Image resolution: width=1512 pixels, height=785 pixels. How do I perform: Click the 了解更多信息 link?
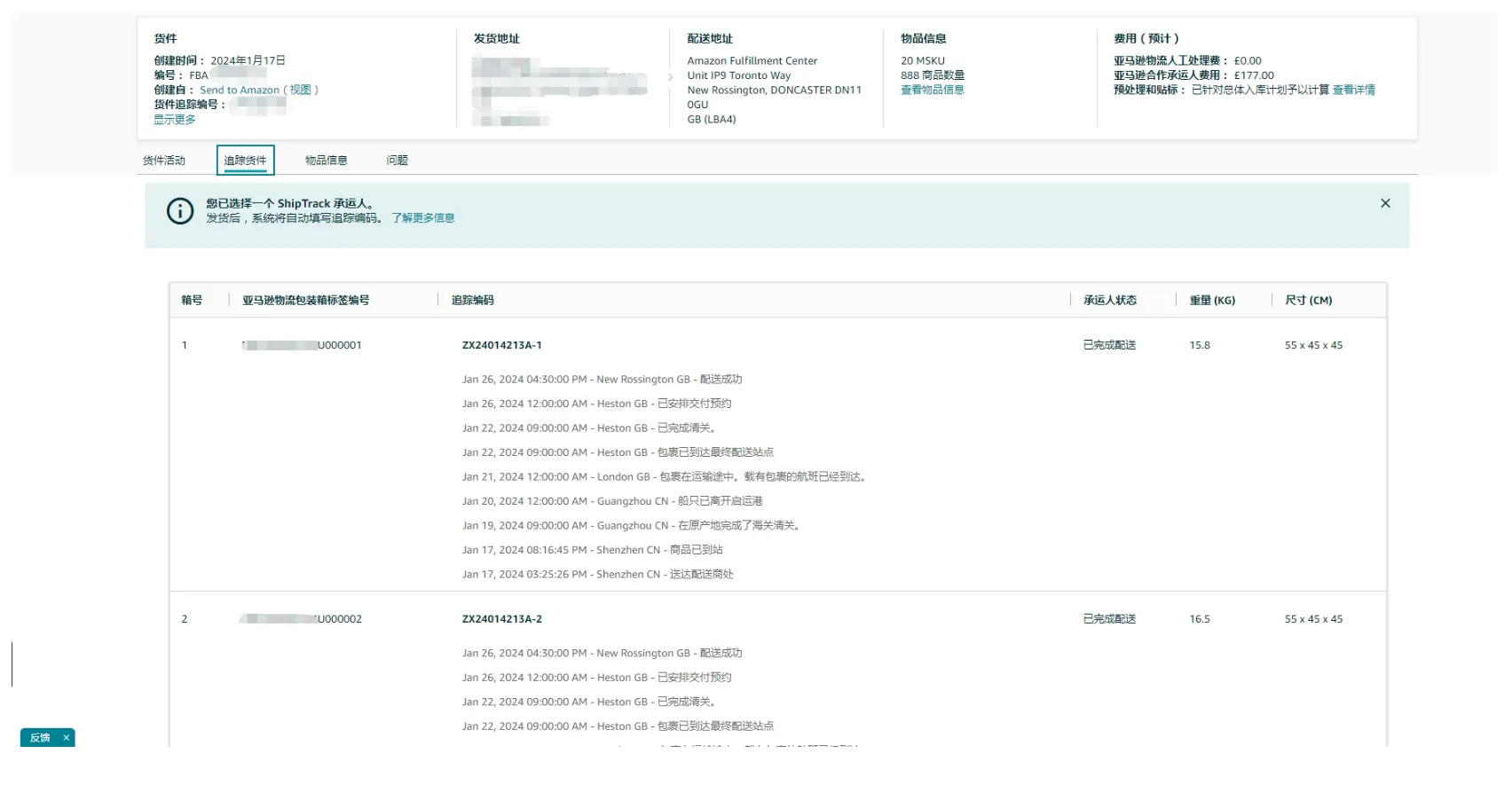click(423, 218)
